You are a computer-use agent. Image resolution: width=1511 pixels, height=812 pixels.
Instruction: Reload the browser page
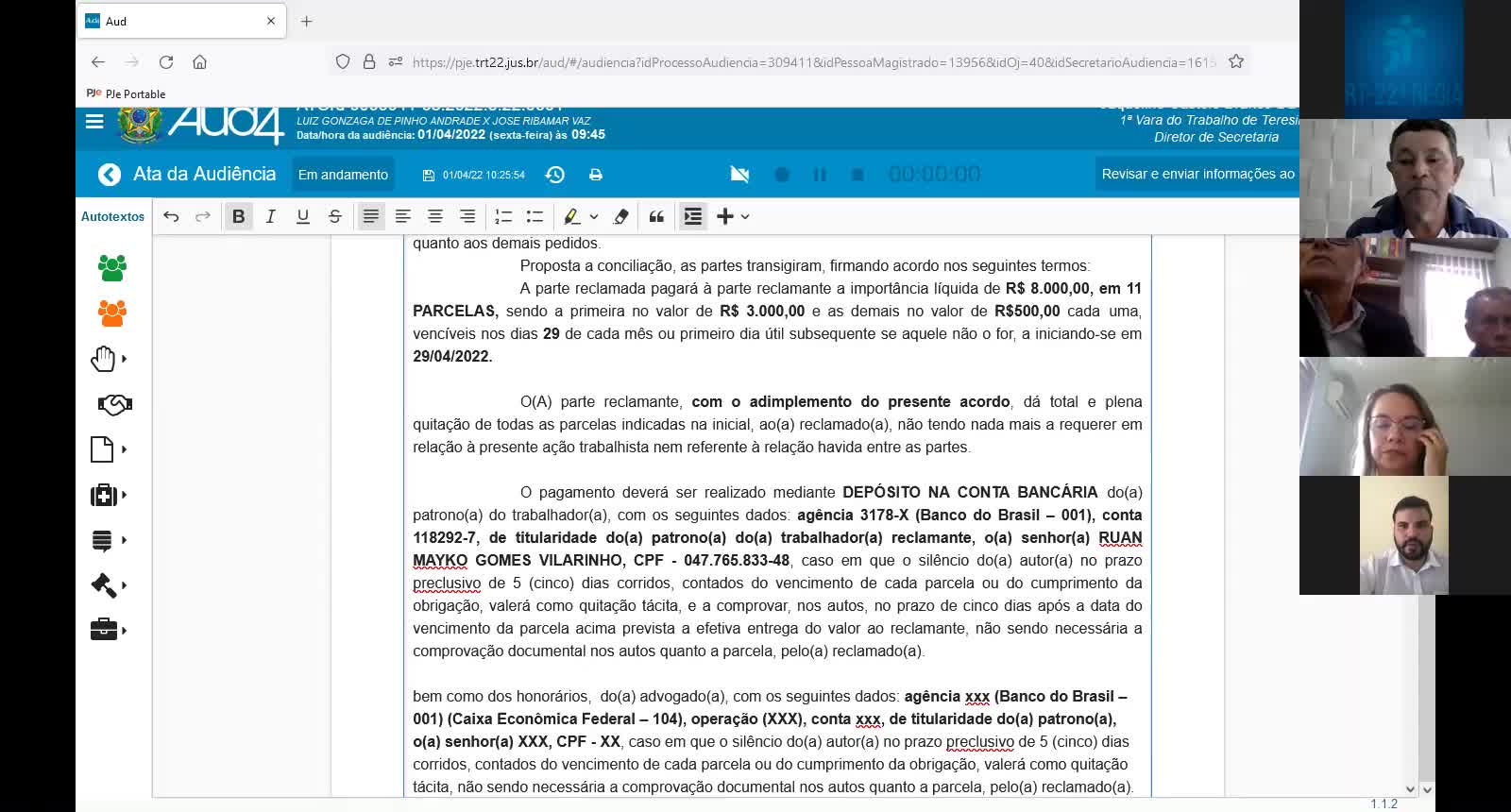pos(166,62)
